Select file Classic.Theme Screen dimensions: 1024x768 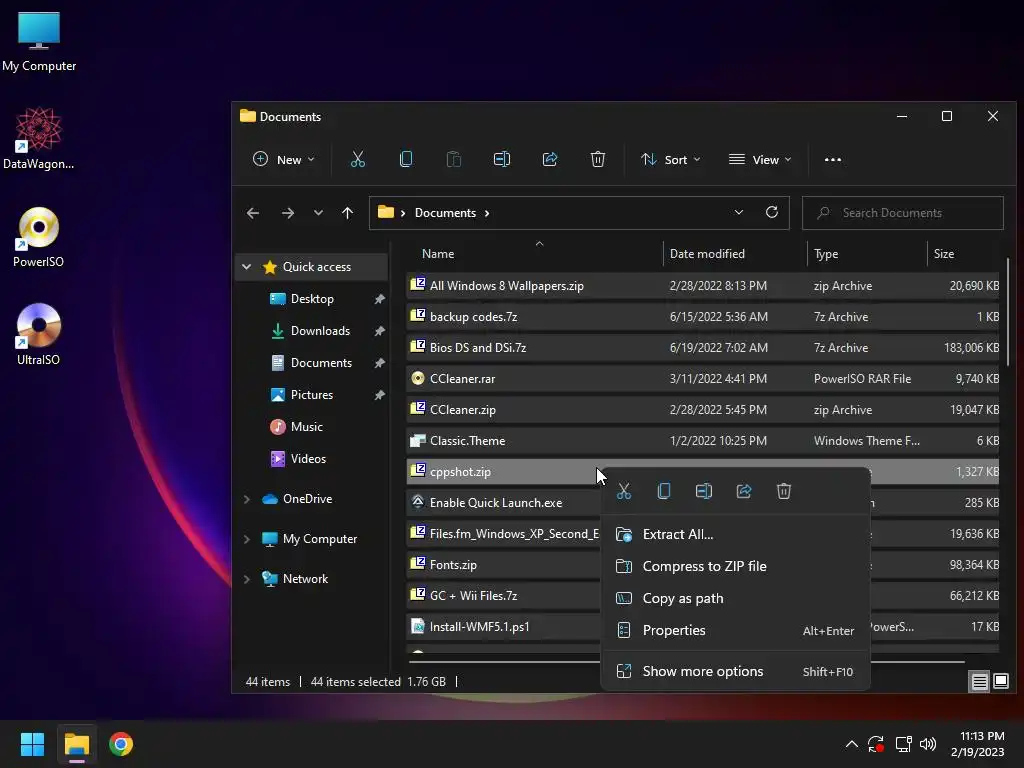[703, 441]
